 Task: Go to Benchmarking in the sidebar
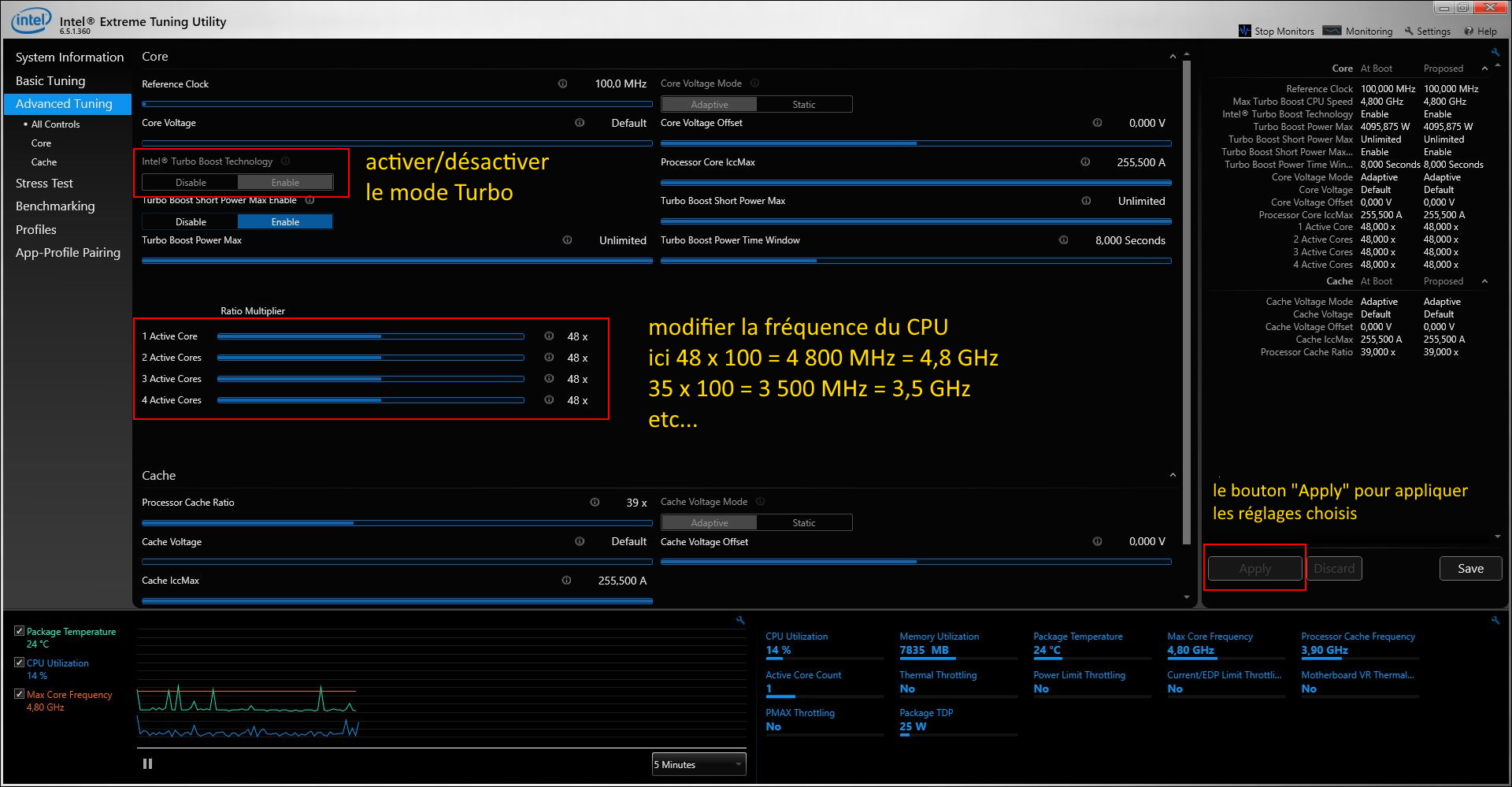pos(55,206)
